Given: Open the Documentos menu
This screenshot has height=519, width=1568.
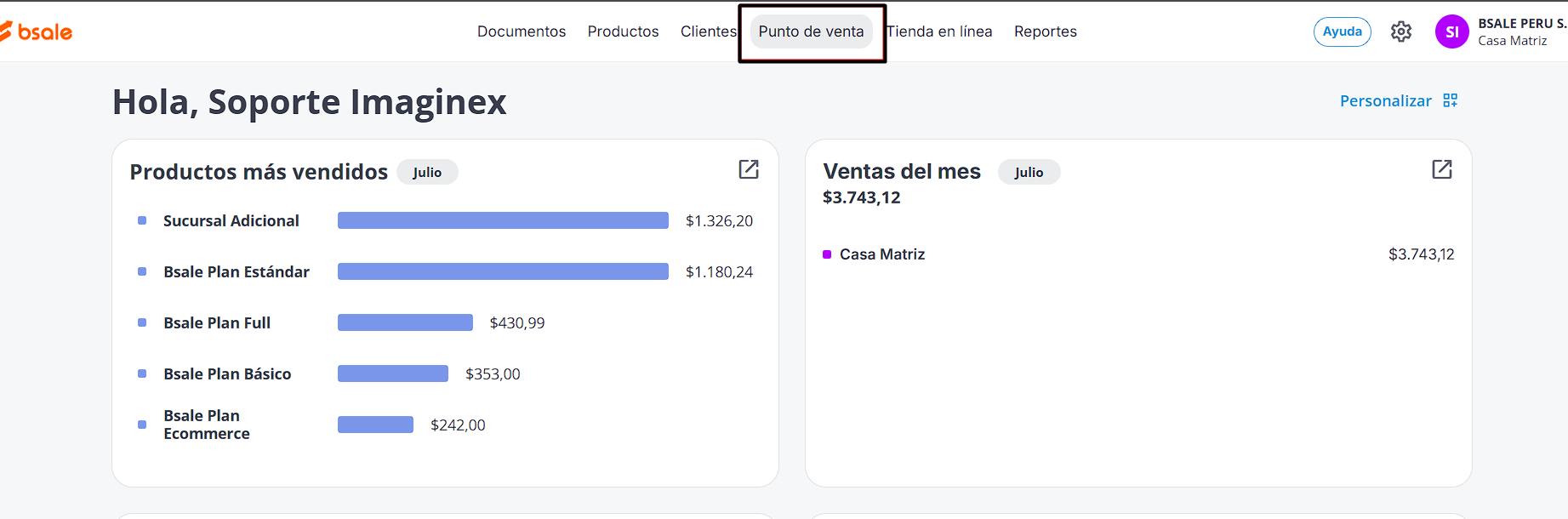Looking at the screenshot, I should tap(522, 31).
